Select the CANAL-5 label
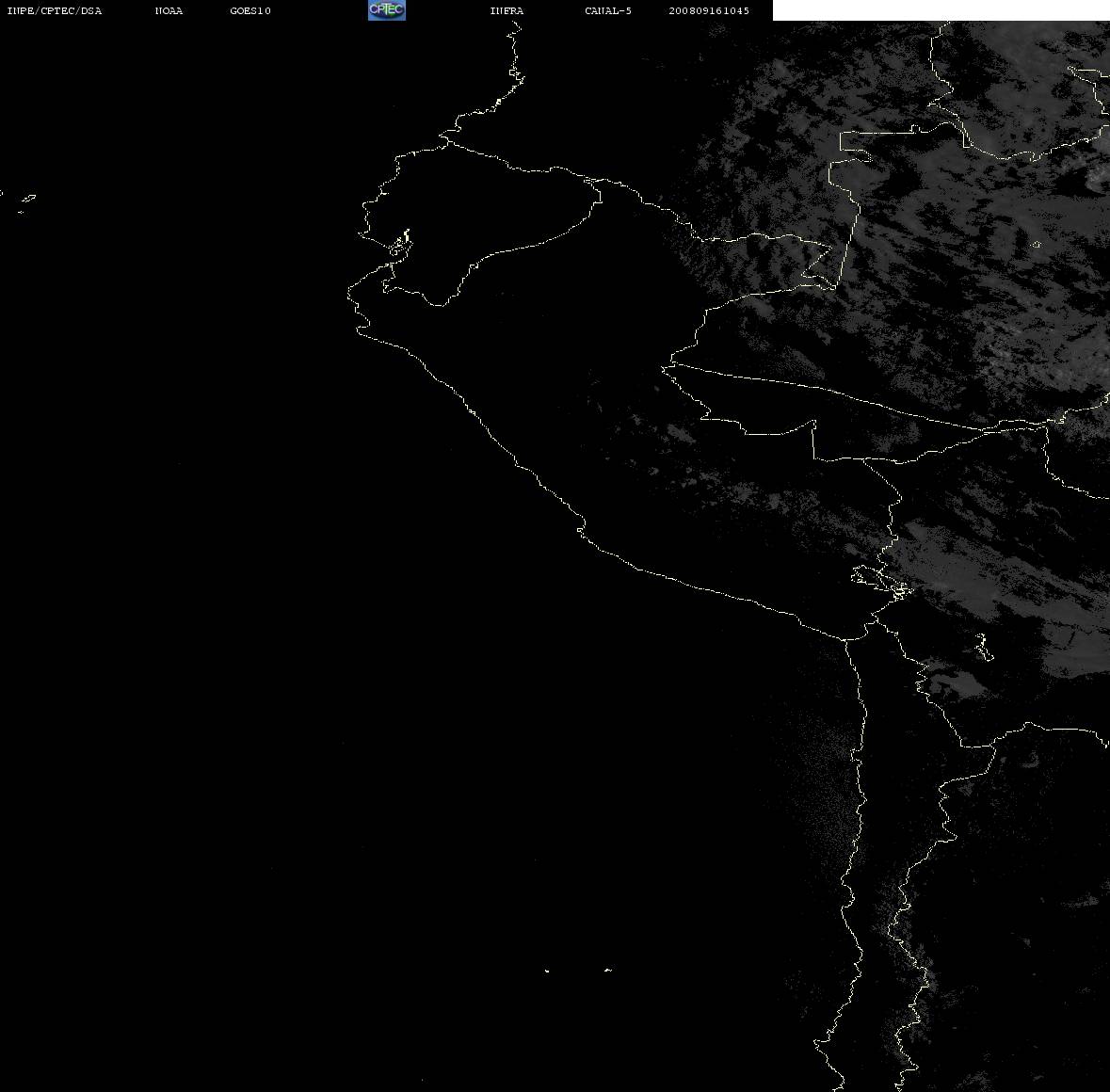The height and width of the screenshot is (1092, 1110). [607, 10]
